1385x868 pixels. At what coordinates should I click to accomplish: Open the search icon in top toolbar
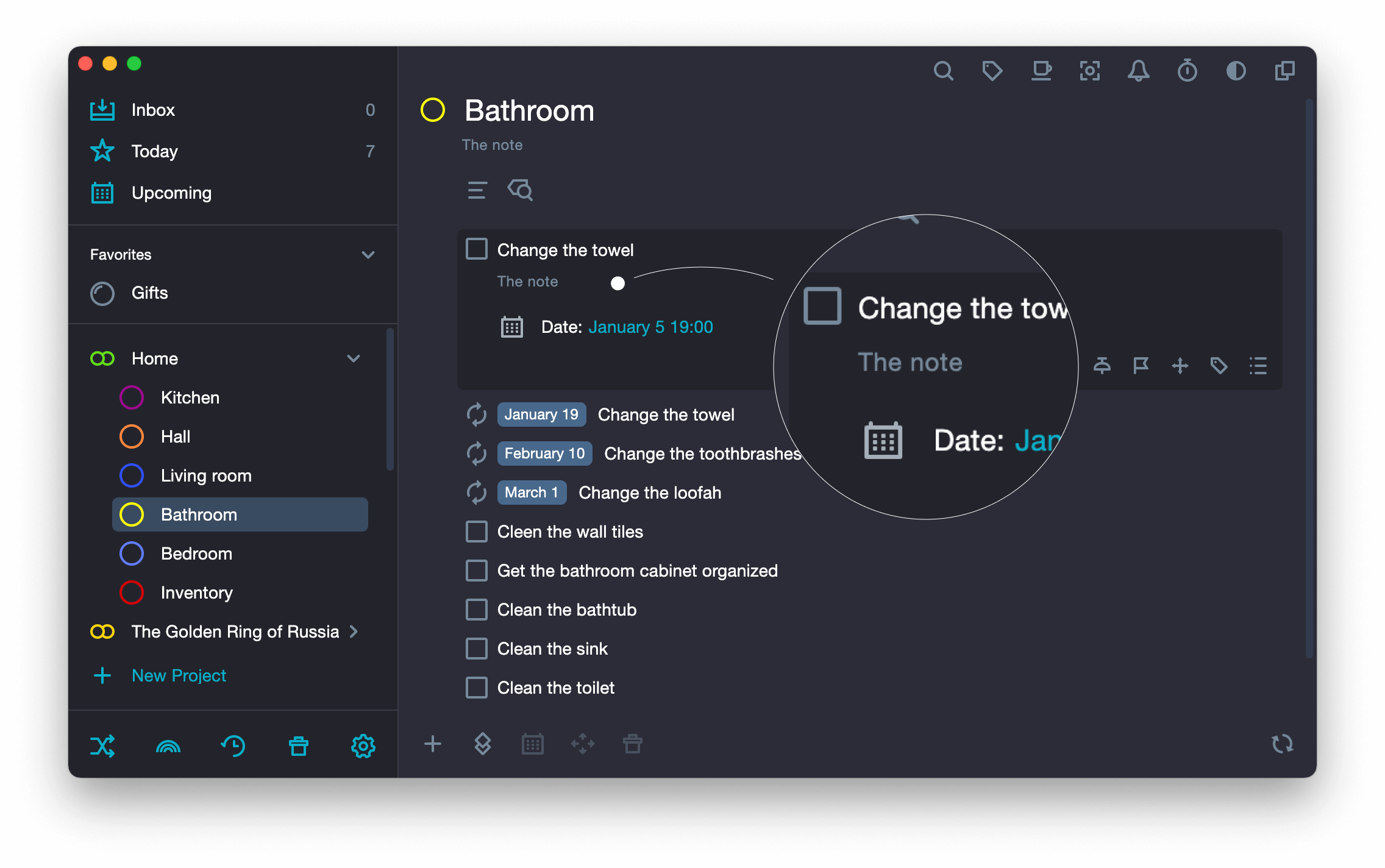tap(943, 71)
